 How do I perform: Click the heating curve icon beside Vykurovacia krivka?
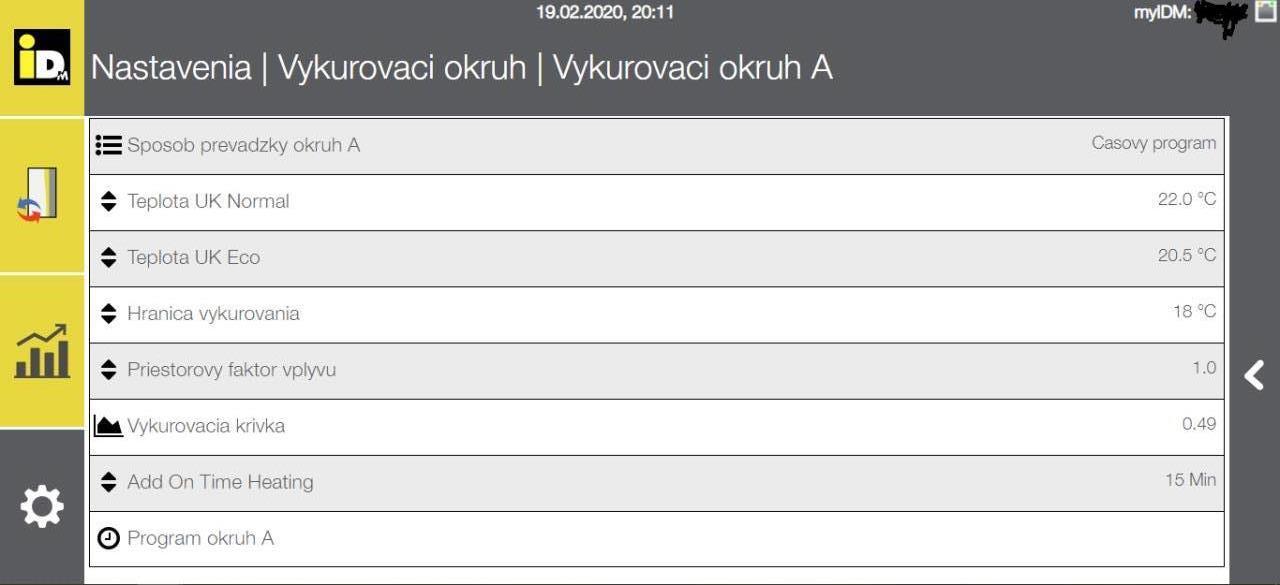coord(108,426)
